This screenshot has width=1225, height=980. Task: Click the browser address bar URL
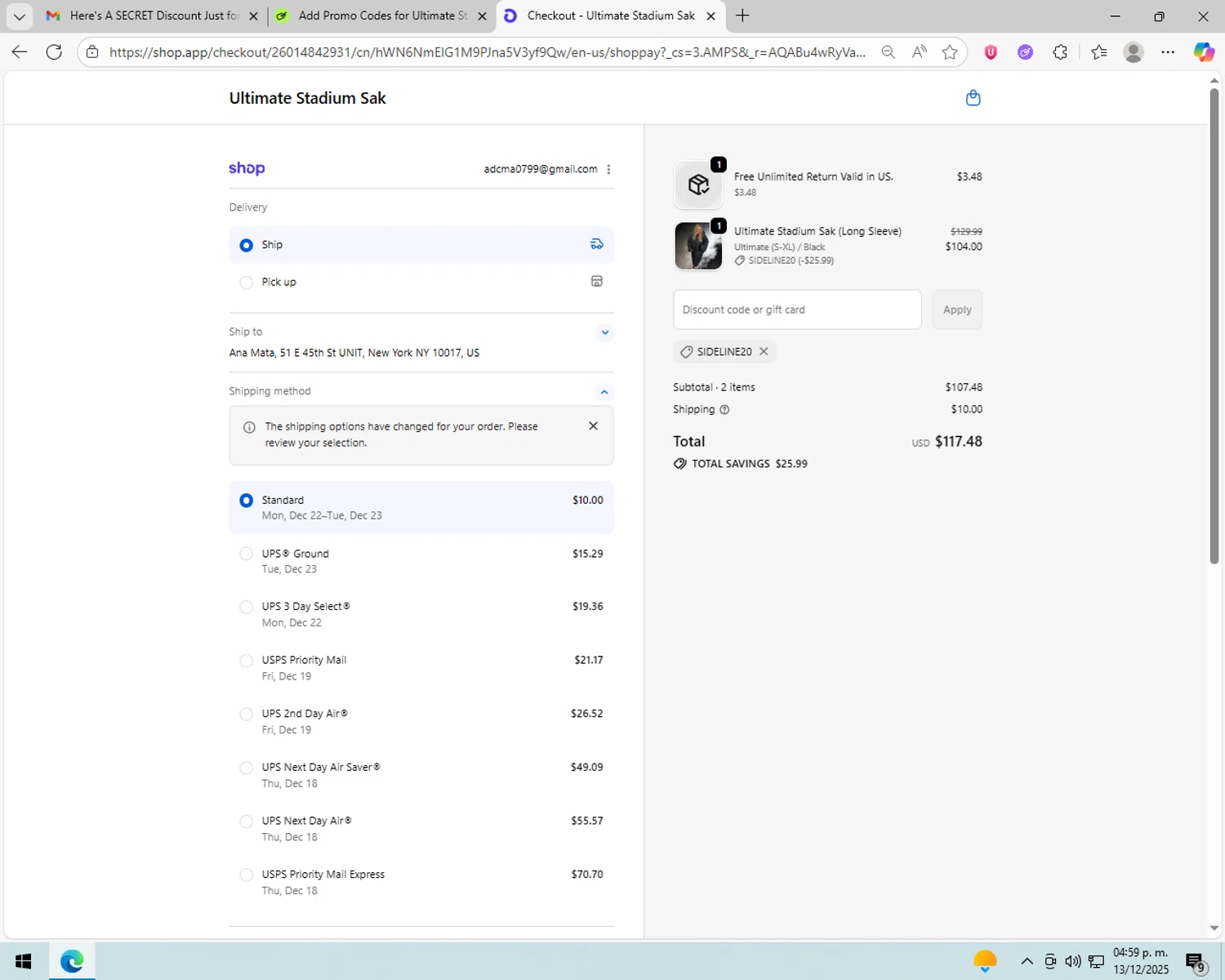[x=487, y=52]
